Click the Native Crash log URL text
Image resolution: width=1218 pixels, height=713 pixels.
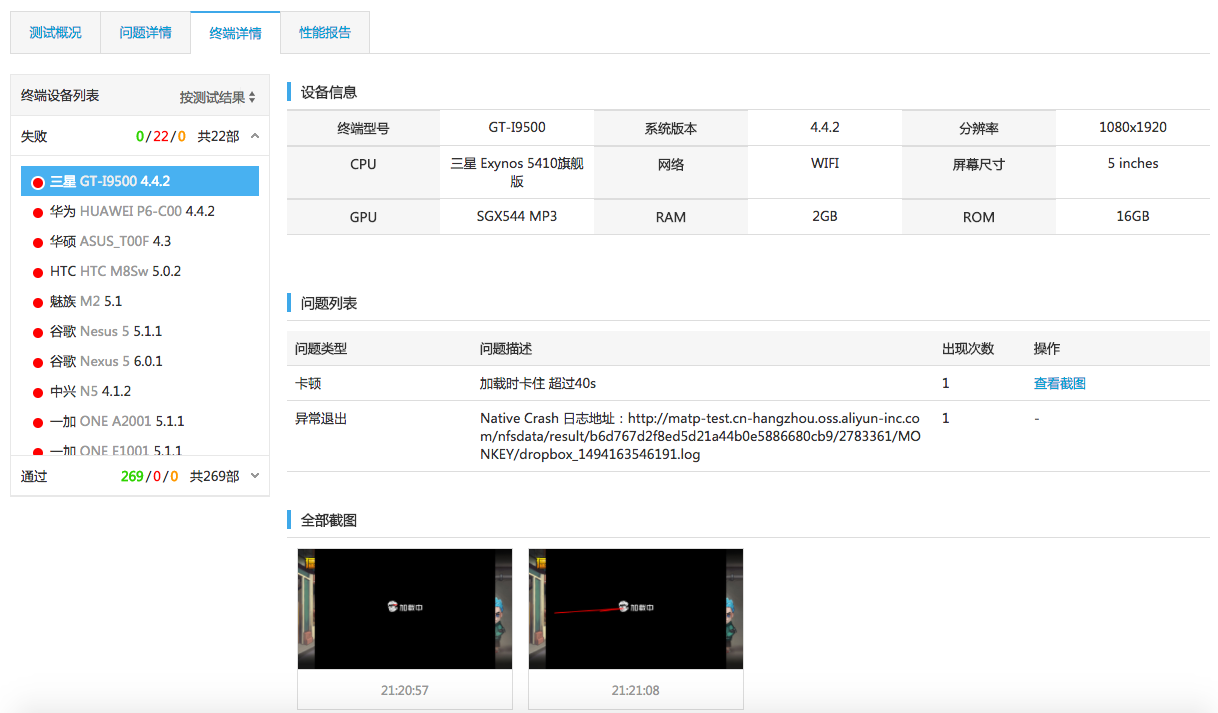700,436
